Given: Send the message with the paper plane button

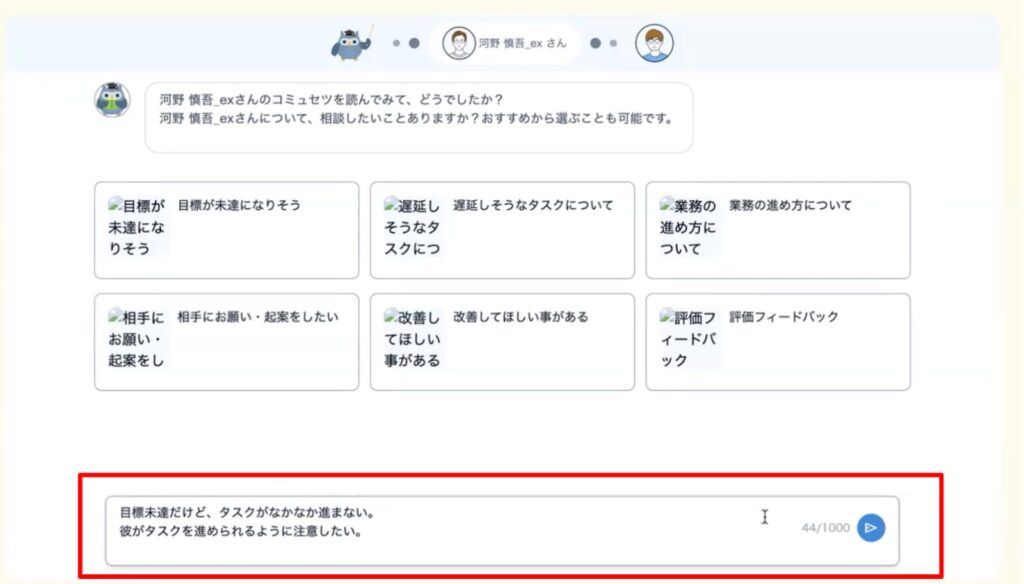Looking at the screenshot, I should point(873,527).
